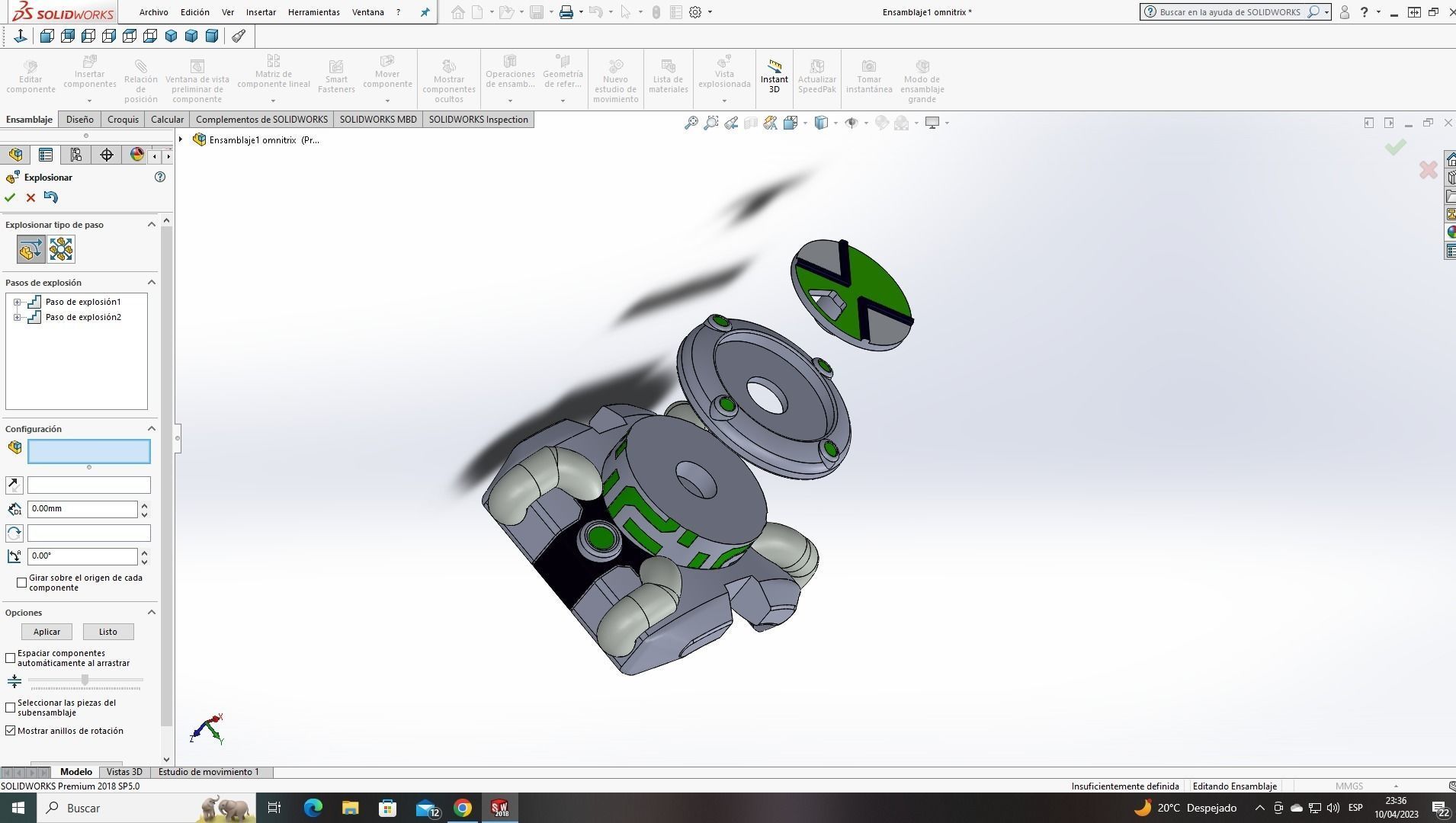Click the explode components selection box
The height and width of the screenshot is (823, 1456).
tap(89, 452)
